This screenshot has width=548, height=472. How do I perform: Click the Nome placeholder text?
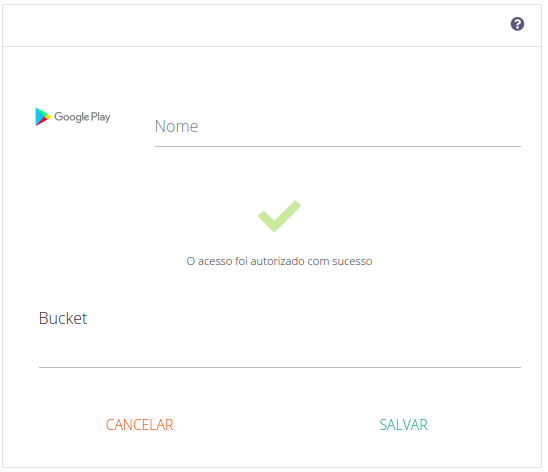click(x=176, y=126)
